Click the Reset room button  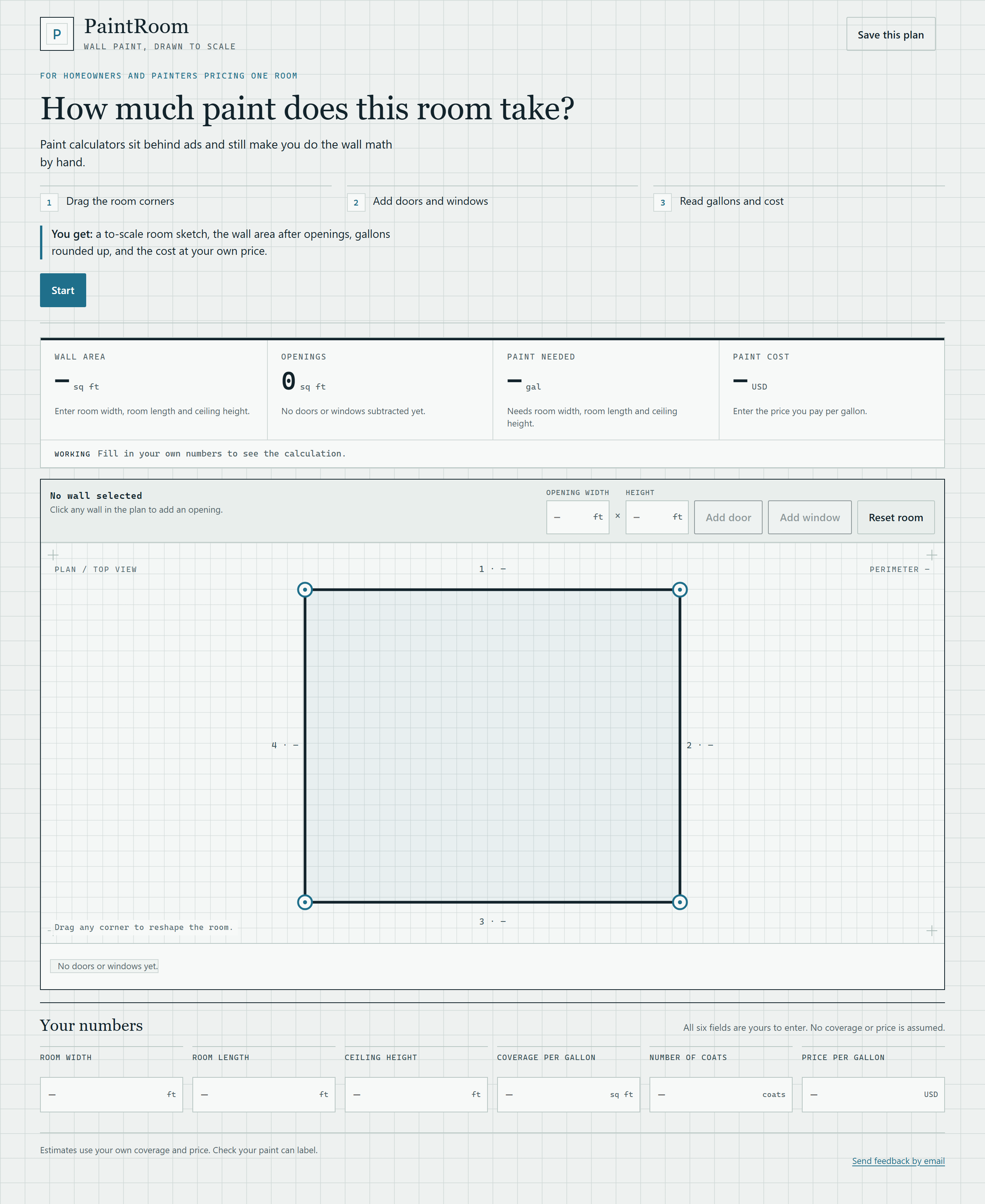point(896,517)
